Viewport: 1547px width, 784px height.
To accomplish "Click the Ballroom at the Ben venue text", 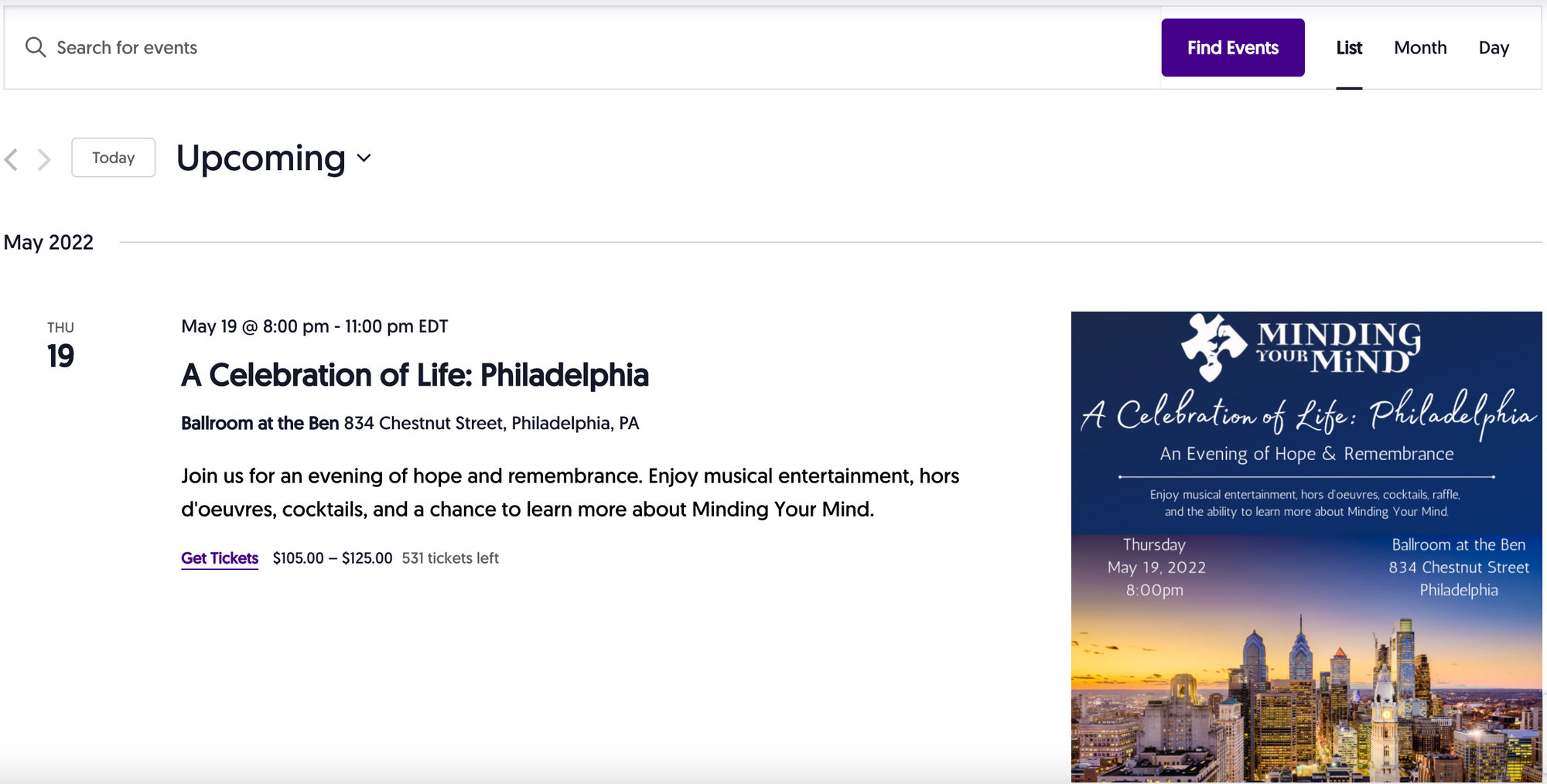I will pos(260,424).
